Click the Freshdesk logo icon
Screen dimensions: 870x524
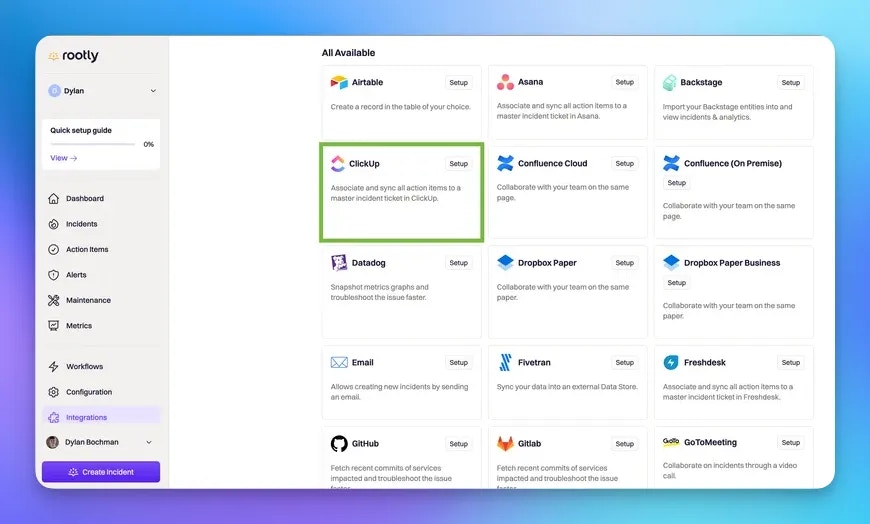(671, 362)
